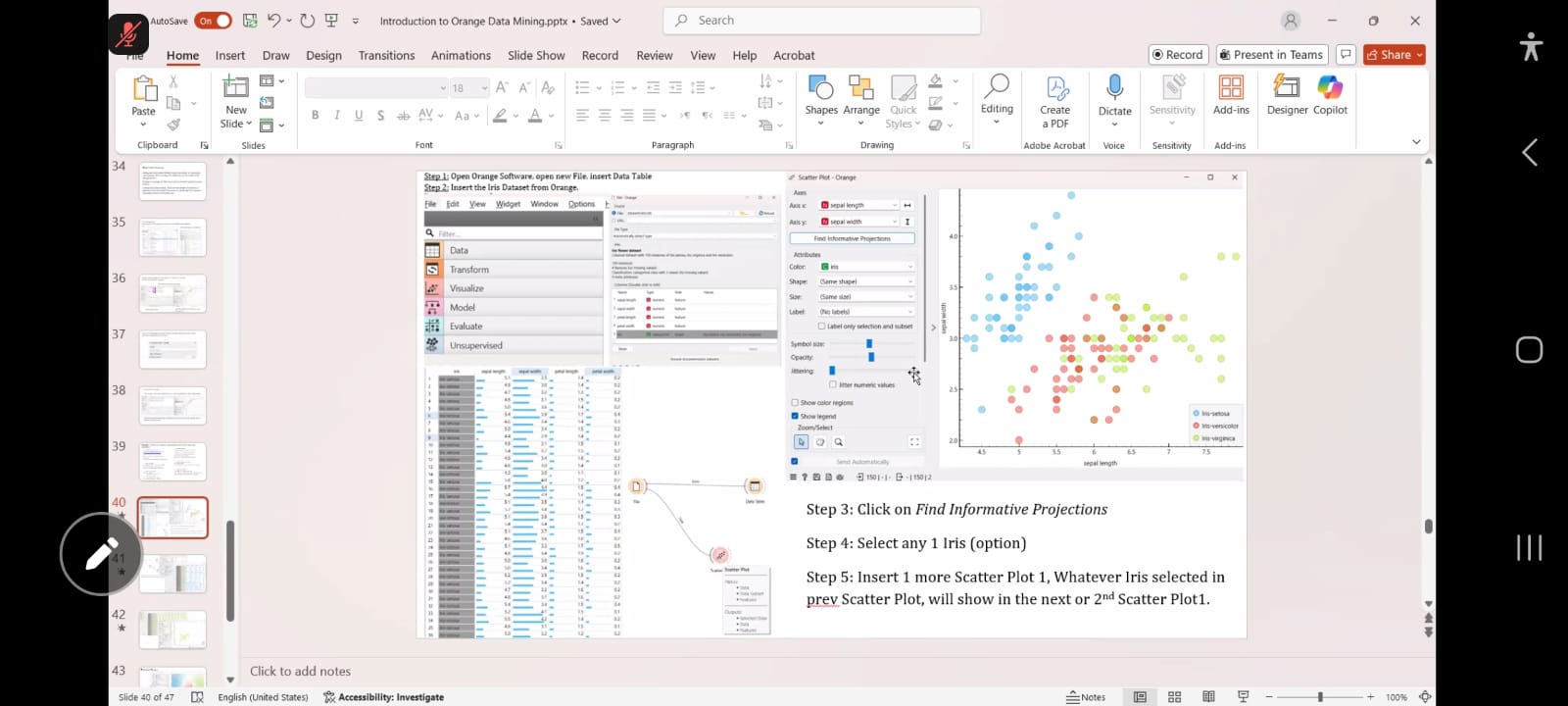Viewport: 1568px width, 706px height.
Task: Open Designer from the ribbon
Action: pos(1287,89)
